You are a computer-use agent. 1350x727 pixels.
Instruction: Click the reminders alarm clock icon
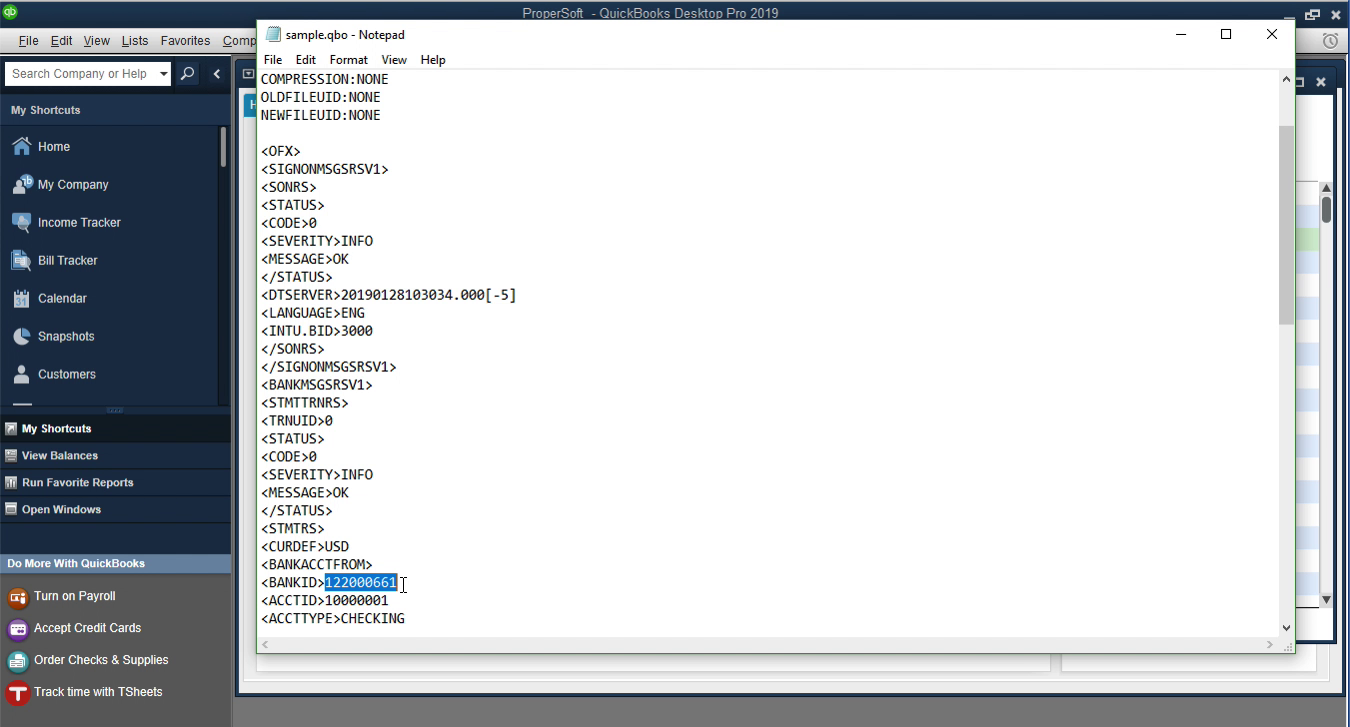click(1330, 41)
